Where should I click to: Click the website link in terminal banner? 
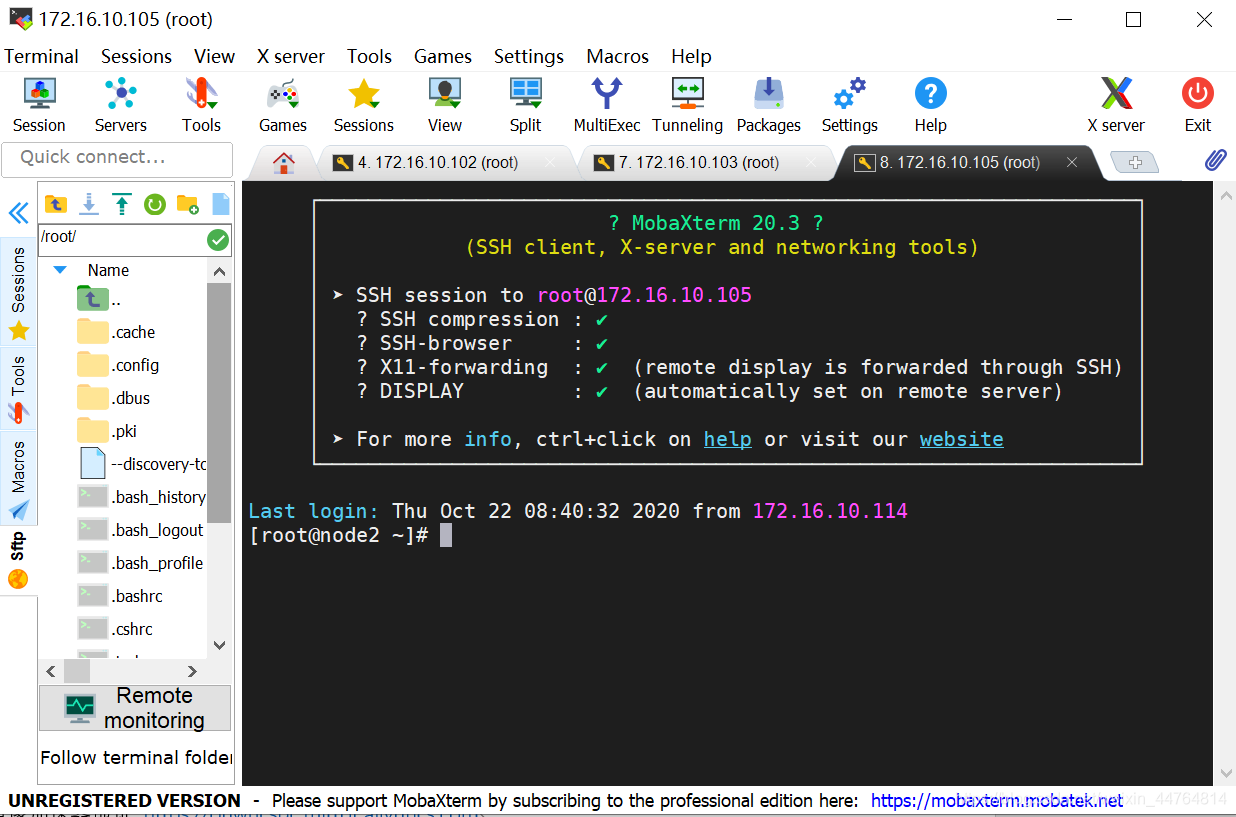(961, 439)
